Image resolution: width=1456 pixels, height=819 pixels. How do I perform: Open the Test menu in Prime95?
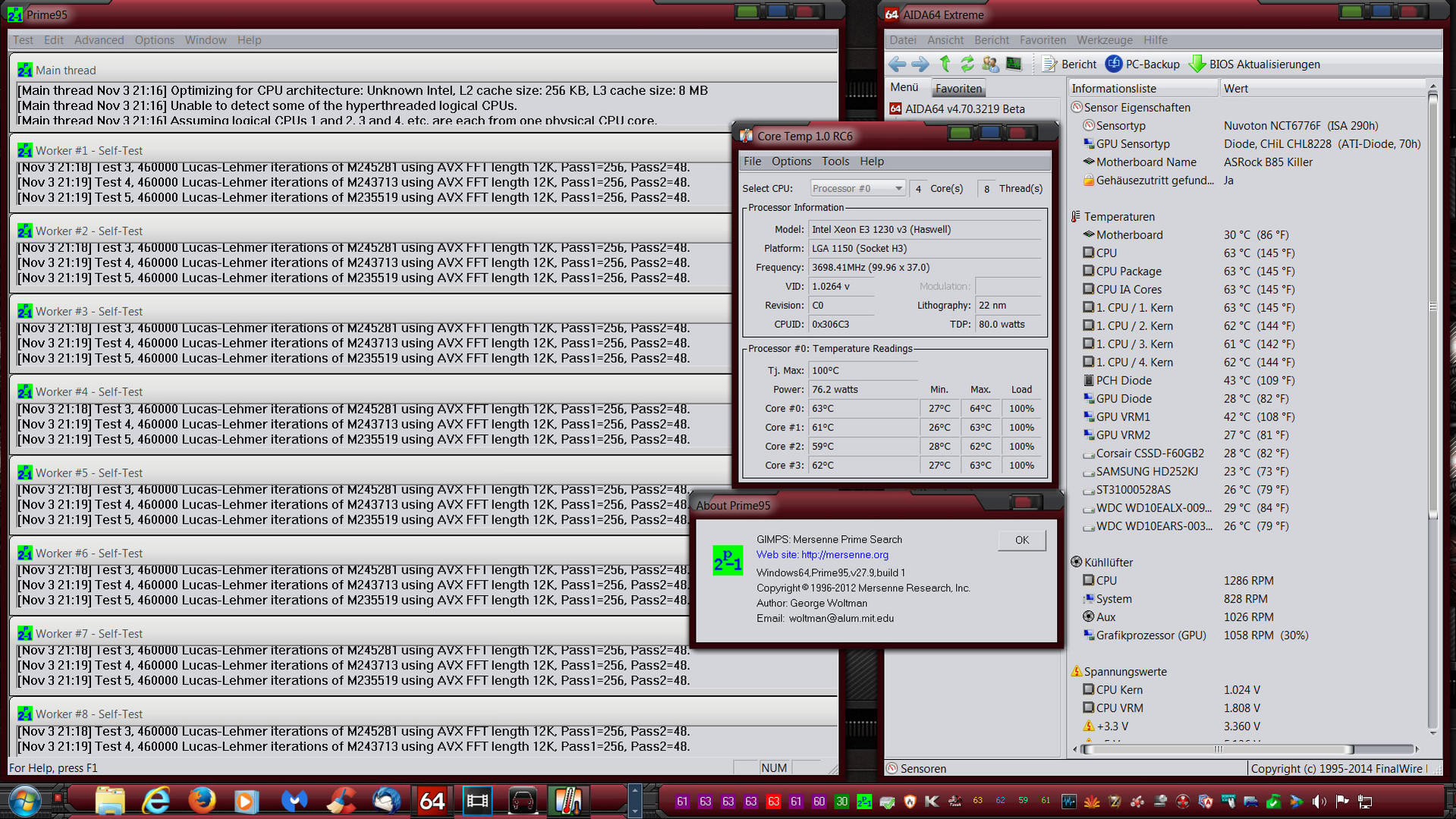(x=23, y=40)
